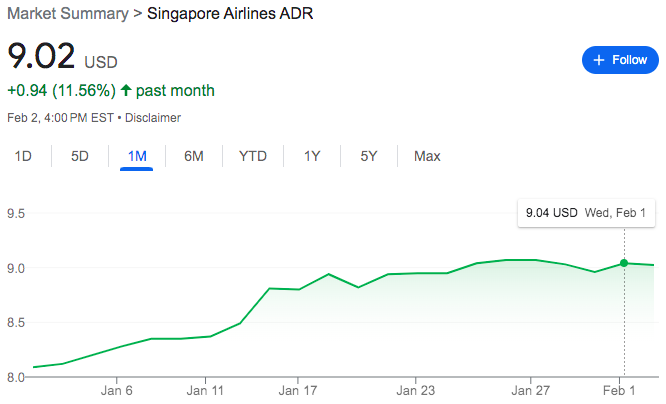Click the 9.0 y-axis label
This screenshot has height=404, width=666.
[x=16, y=268]
